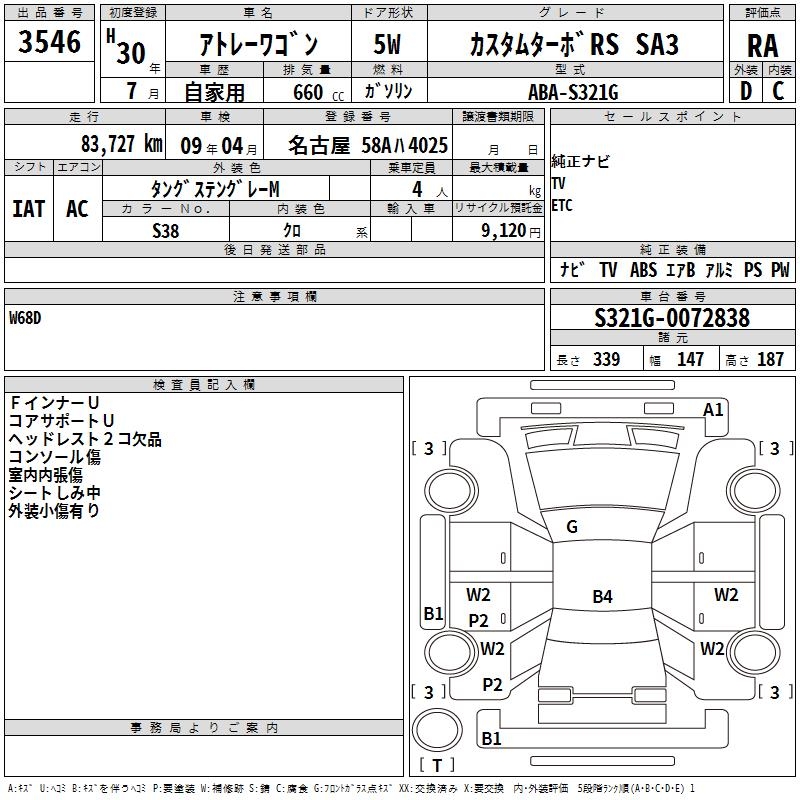Click the 検査員記入欄 section header
This screenshot has width=800, height=800.
(x=204, y=385)
